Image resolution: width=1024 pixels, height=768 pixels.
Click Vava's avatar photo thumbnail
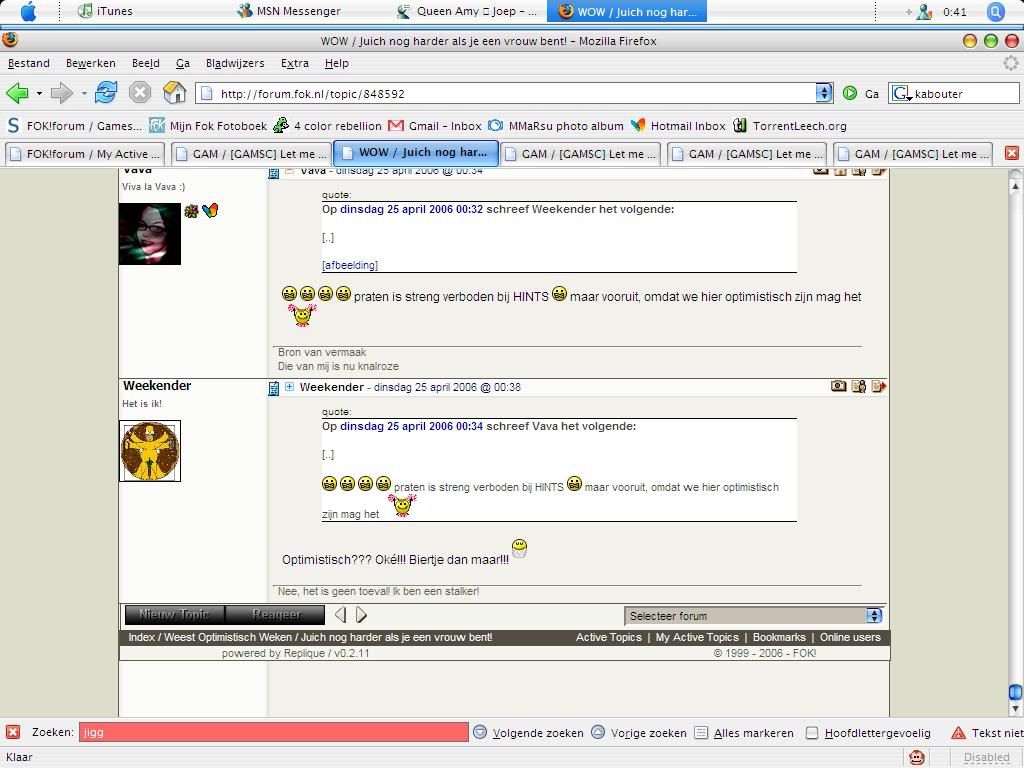point(150,234)
